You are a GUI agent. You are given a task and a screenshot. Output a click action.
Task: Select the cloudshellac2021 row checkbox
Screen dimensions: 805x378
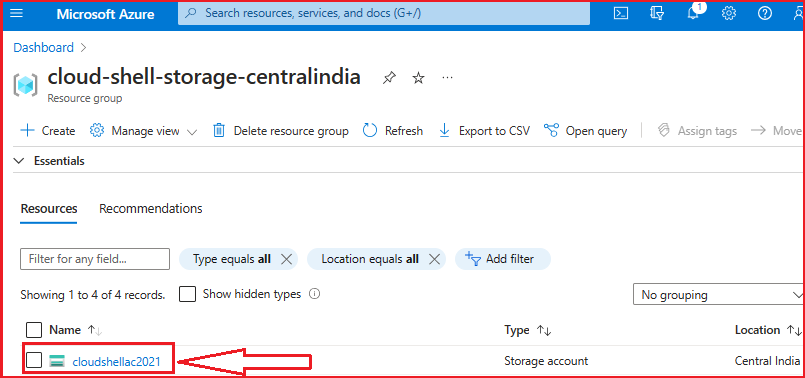pyautogui.click(x=34, y=361)
